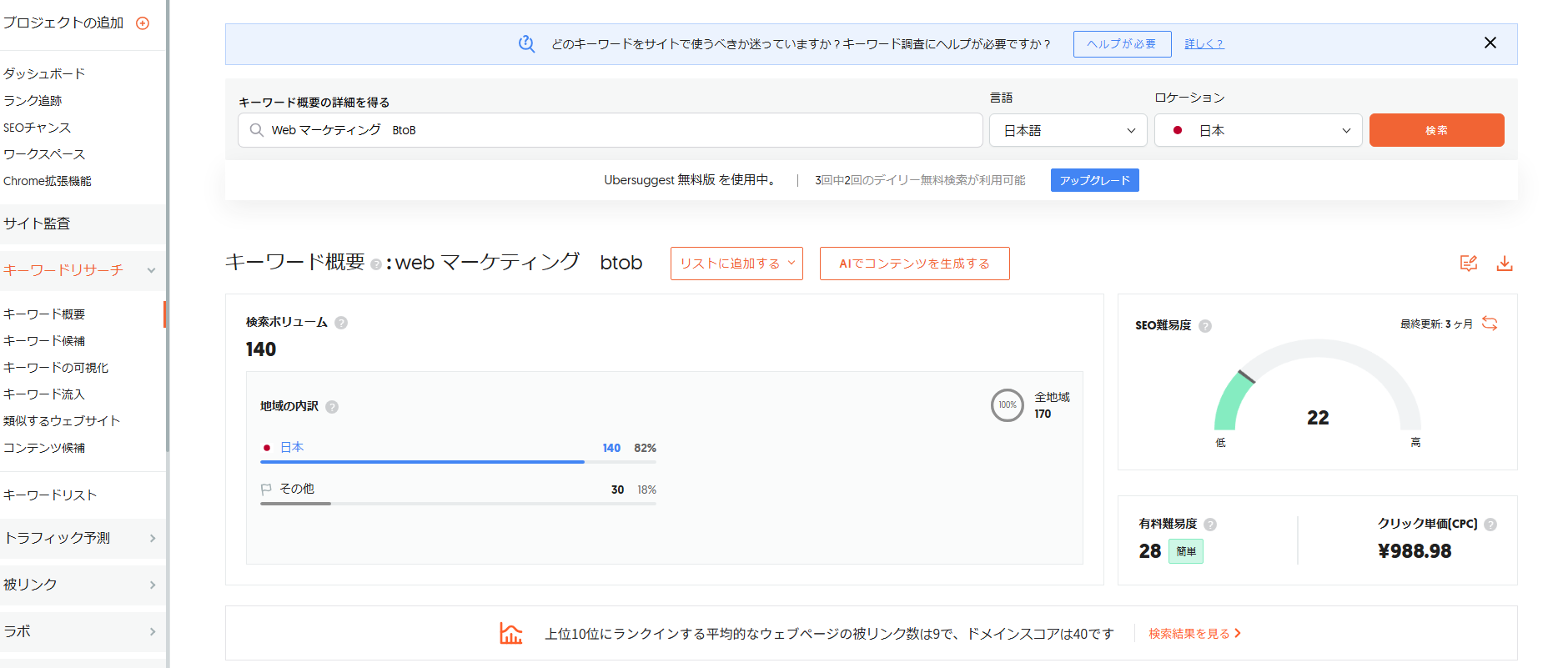Click the help icon next to 検索ボリューム

[341, 323]
